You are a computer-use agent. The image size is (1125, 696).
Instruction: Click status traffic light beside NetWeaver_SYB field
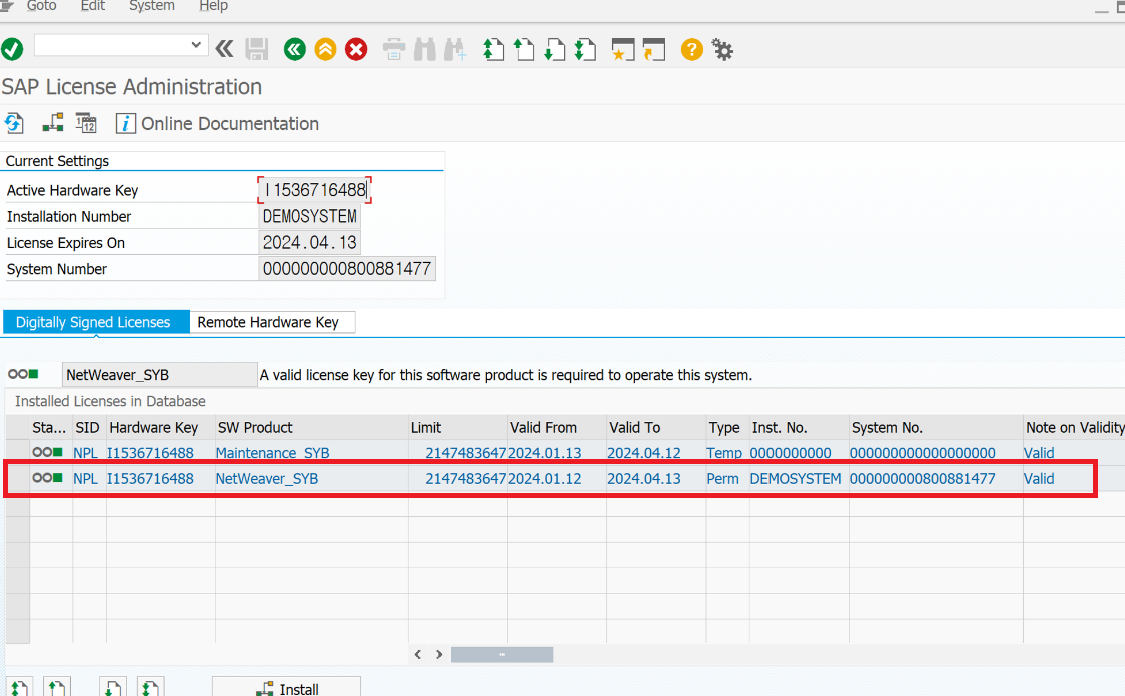pyautogui.click(x=23, y=374)
